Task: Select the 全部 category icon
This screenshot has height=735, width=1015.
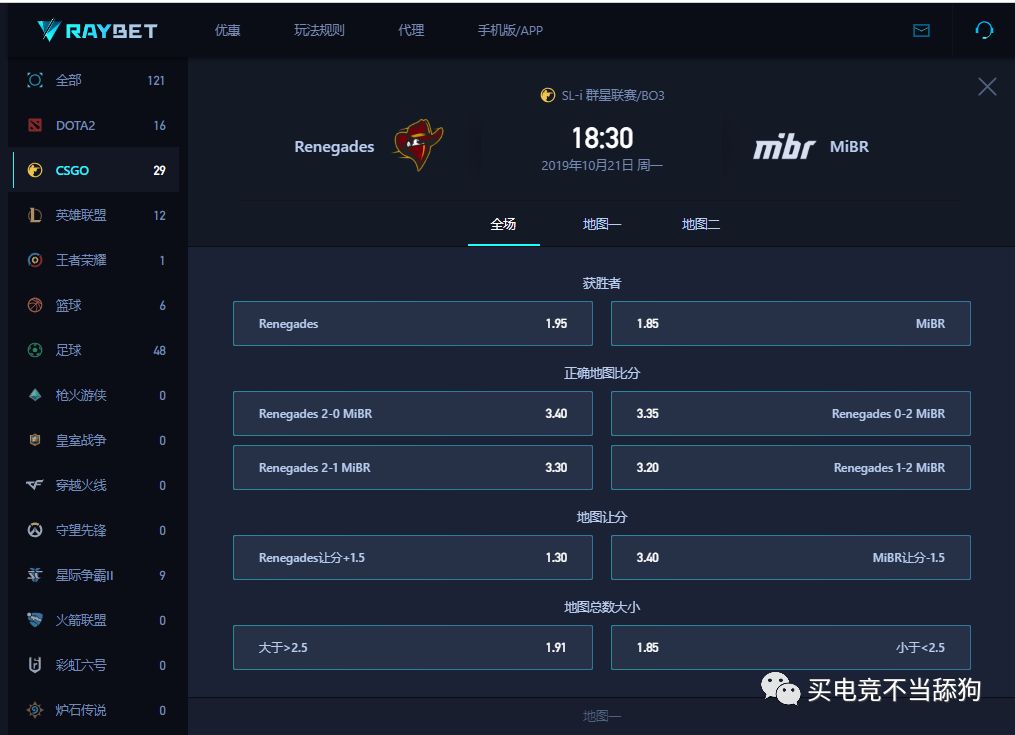Action: (x=35, y=80)
